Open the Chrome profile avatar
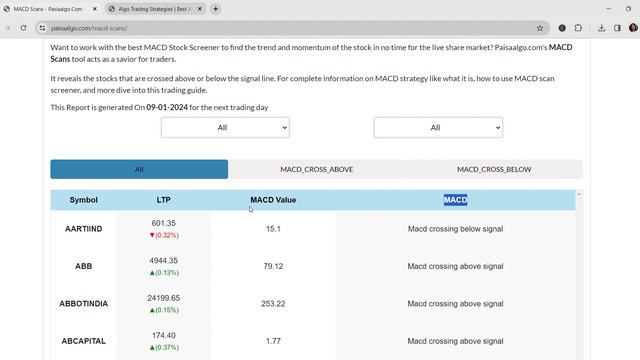 (633, 28)
